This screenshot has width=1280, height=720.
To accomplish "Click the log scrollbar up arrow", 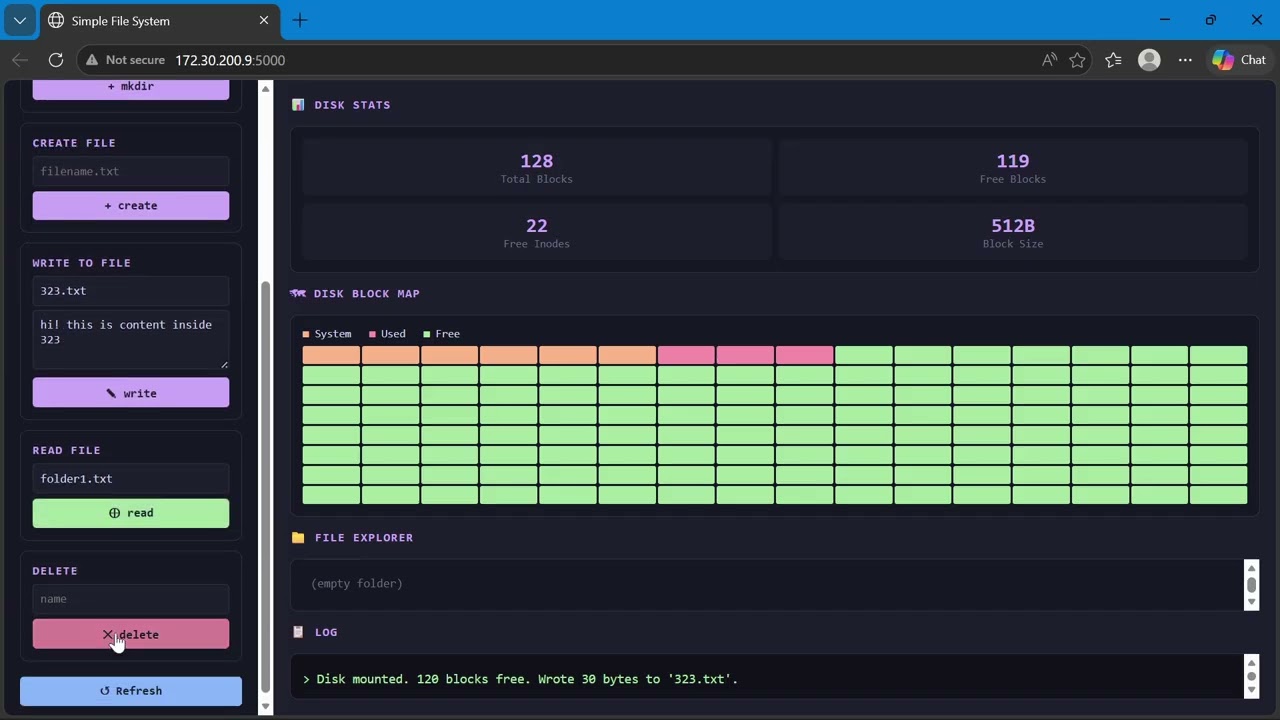I will 1251,662.
